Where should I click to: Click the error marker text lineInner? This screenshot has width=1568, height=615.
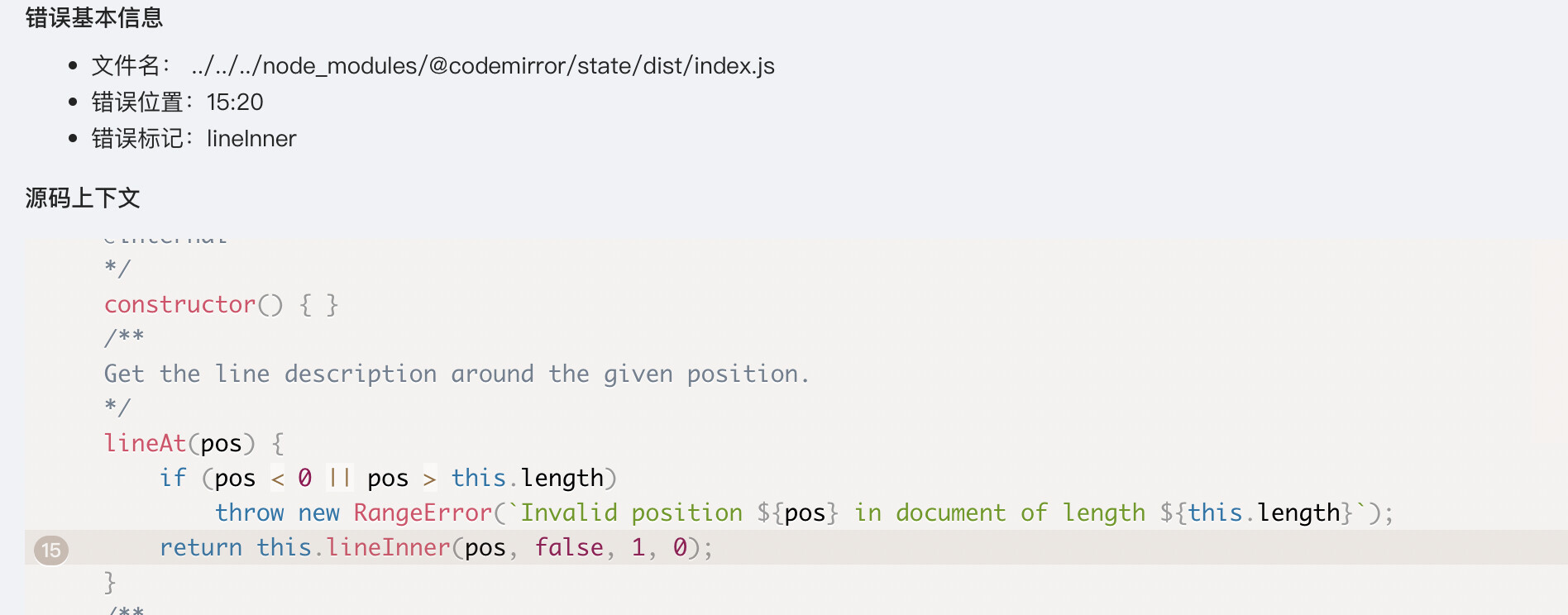click(x=251, y=138)
